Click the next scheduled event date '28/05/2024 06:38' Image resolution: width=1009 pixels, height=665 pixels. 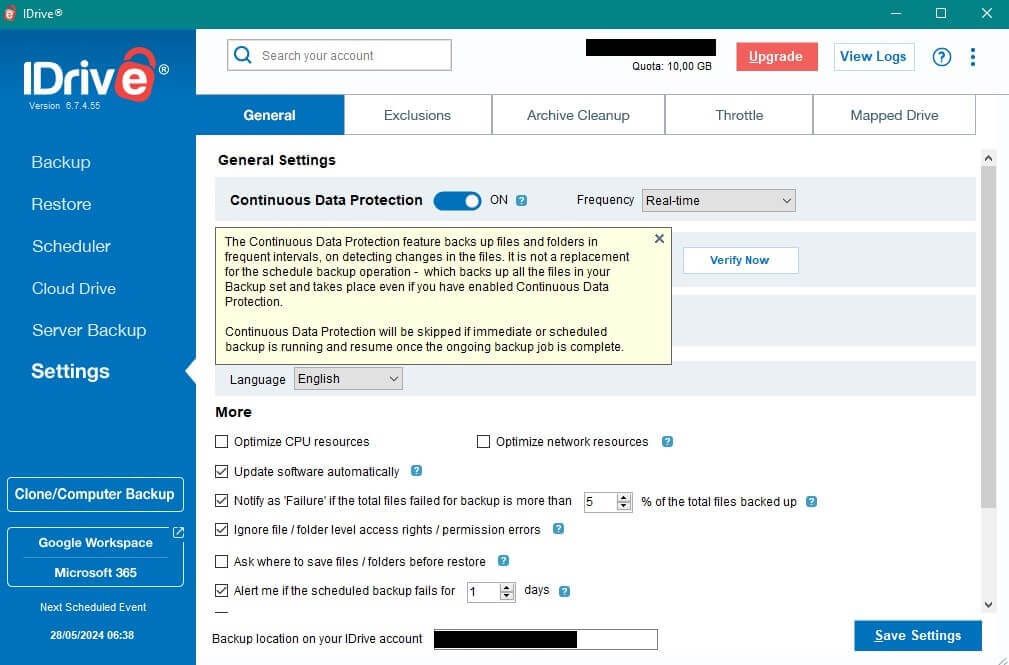[x=92, y=635]
